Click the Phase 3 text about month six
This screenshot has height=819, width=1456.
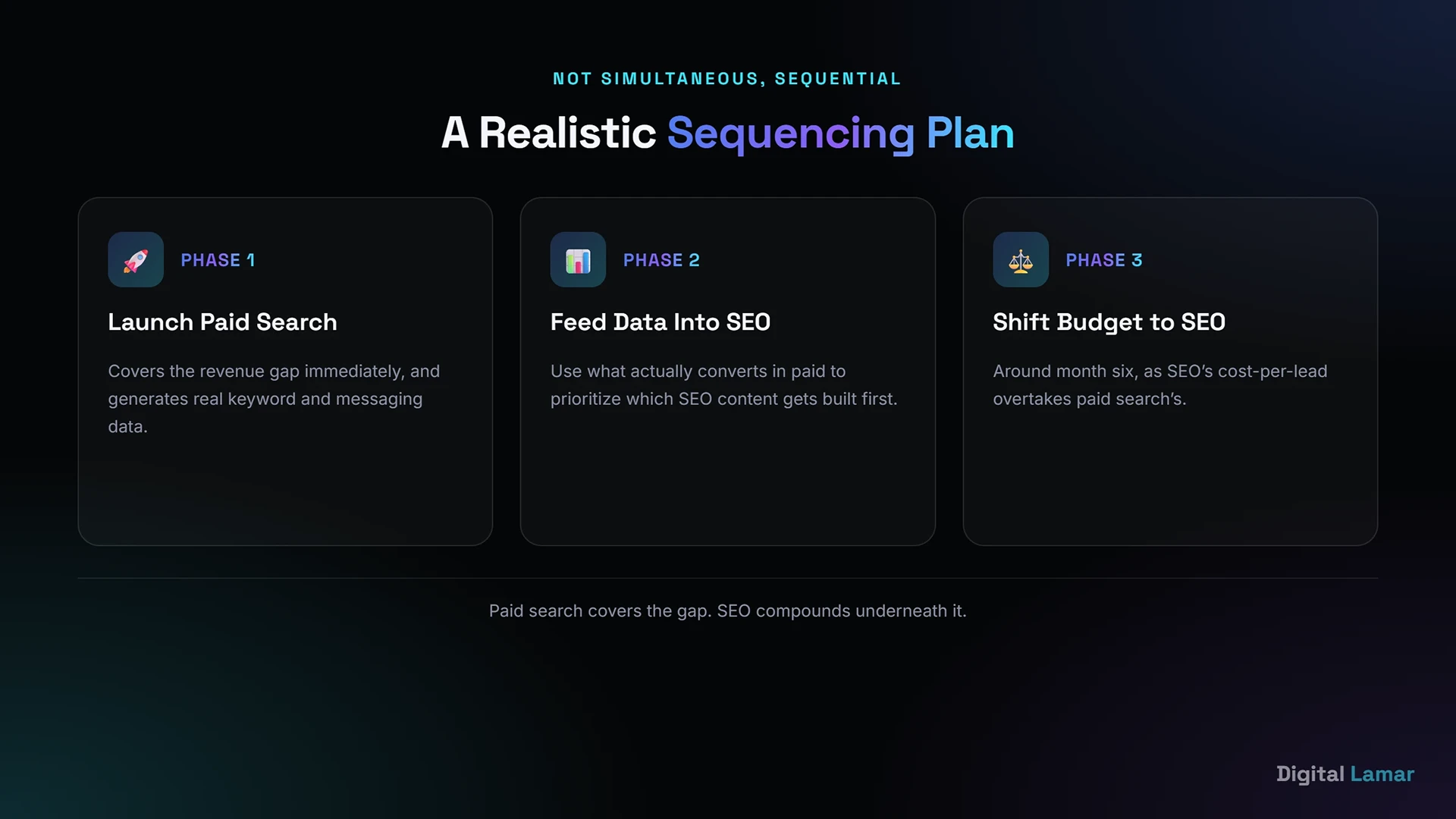1160,385
